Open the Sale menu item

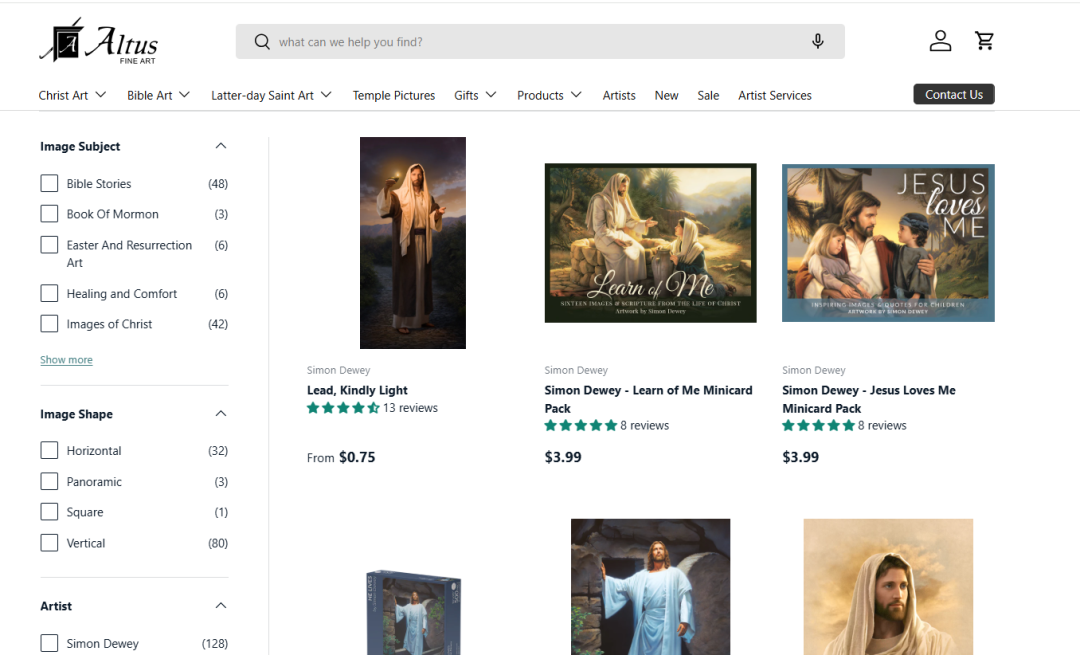[708, 95]
